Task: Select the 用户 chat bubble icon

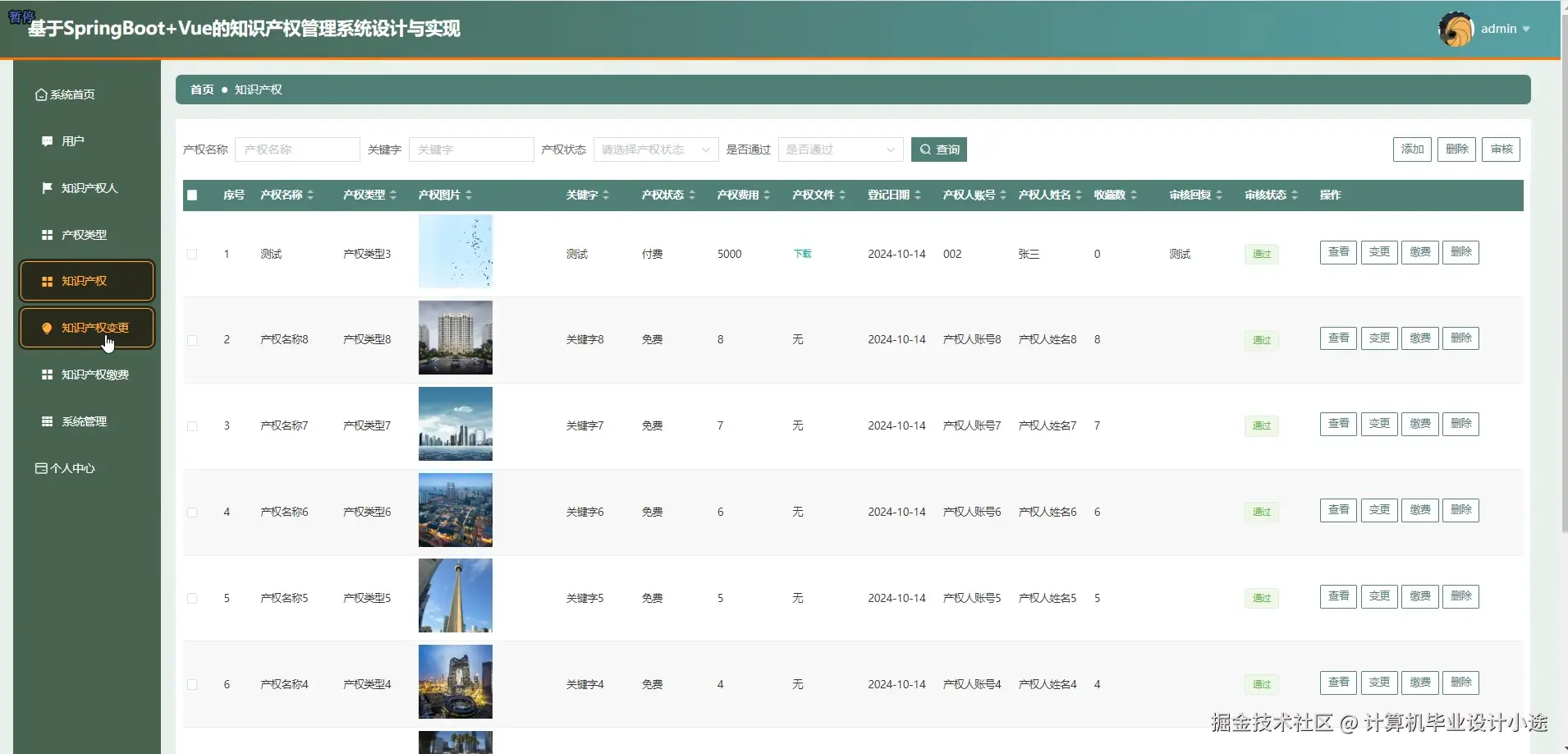Action: click(x=47, y=140)
